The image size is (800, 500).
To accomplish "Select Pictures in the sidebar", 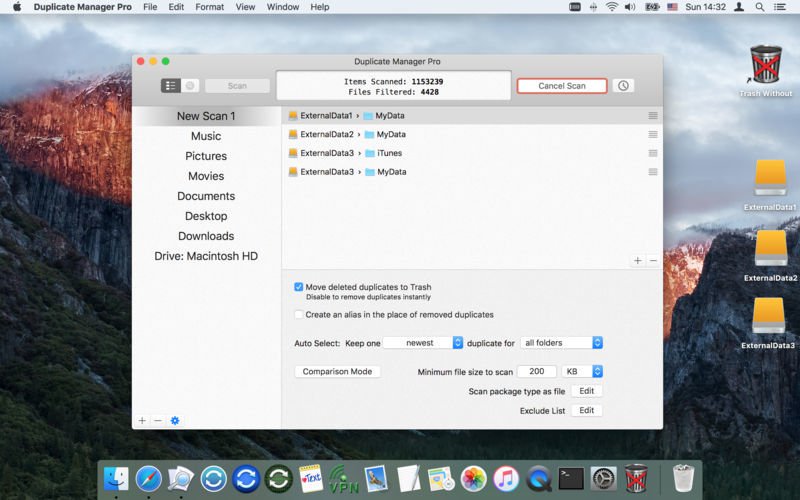I will 206,156.
